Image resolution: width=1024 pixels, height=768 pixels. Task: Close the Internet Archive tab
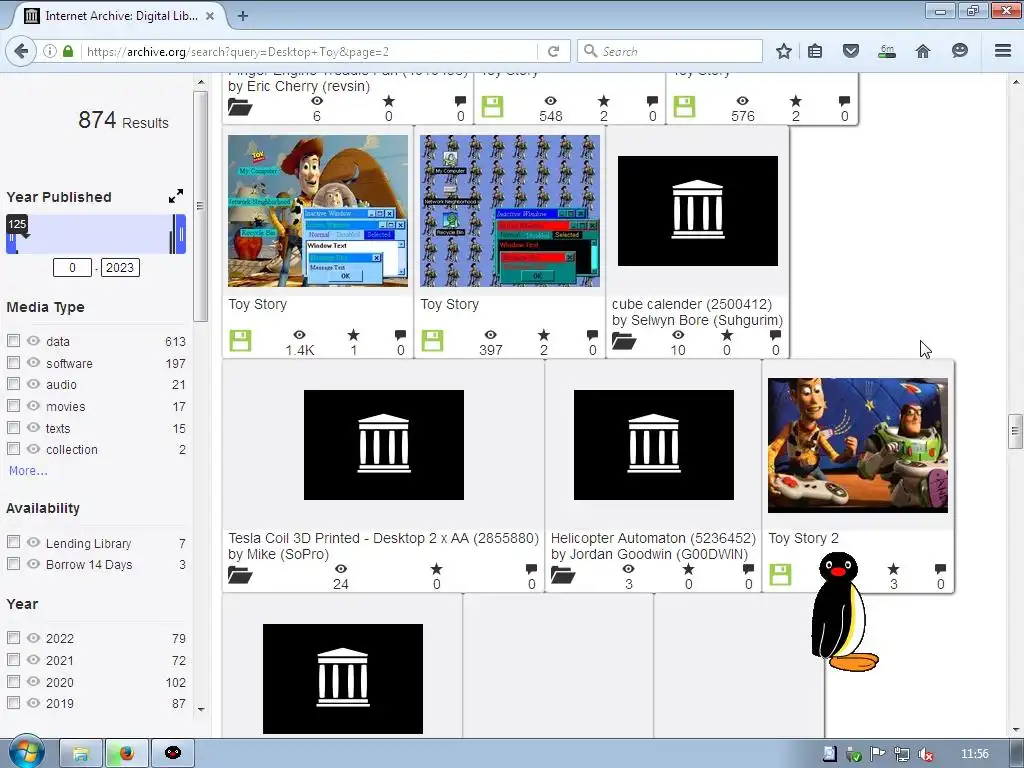click(210, 16)
